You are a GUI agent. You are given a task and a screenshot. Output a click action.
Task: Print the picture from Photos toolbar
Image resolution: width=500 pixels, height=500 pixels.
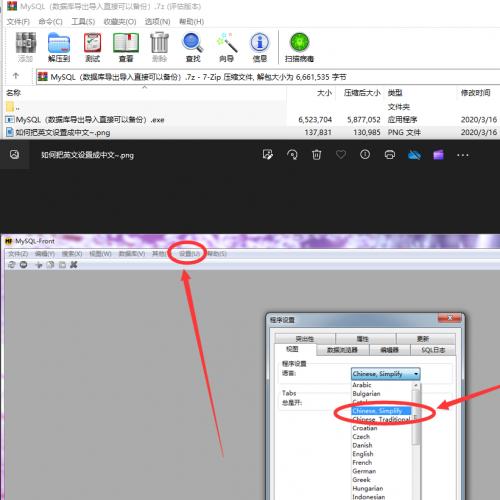390,155
